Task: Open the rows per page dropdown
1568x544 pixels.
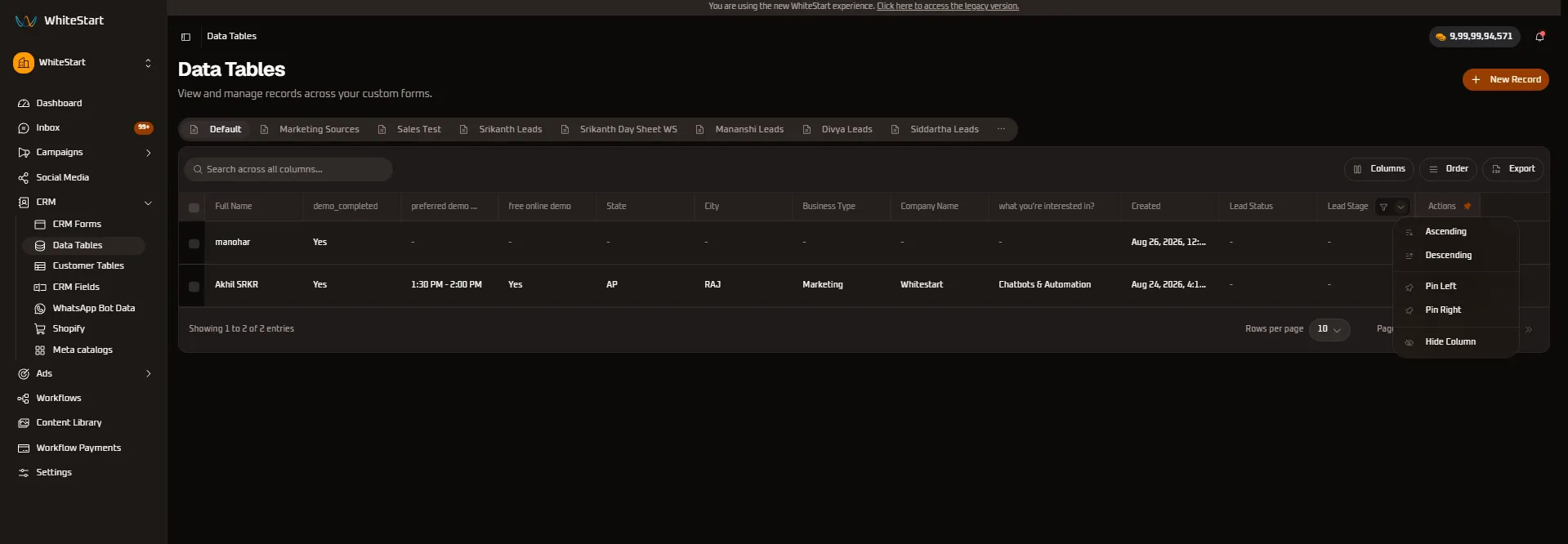Action: [x=1329, y=329]
